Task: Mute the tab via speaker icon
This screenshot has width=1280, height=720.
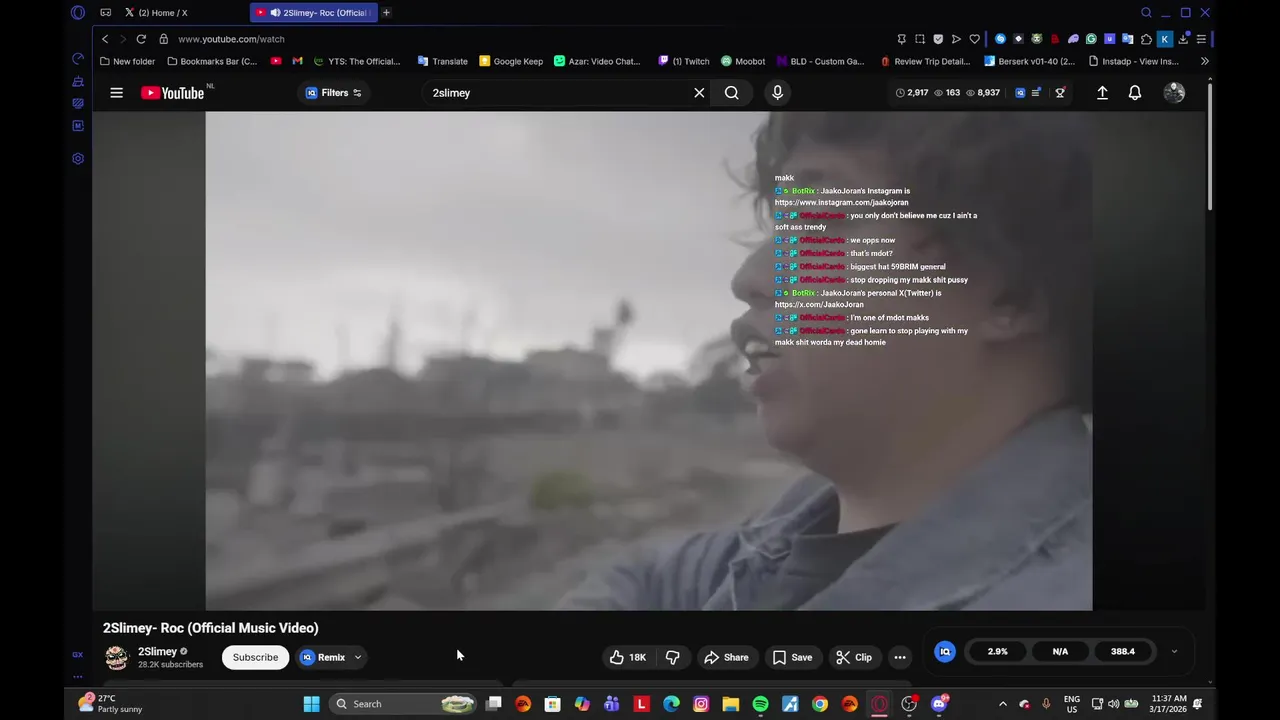Action: pos(275,12)
